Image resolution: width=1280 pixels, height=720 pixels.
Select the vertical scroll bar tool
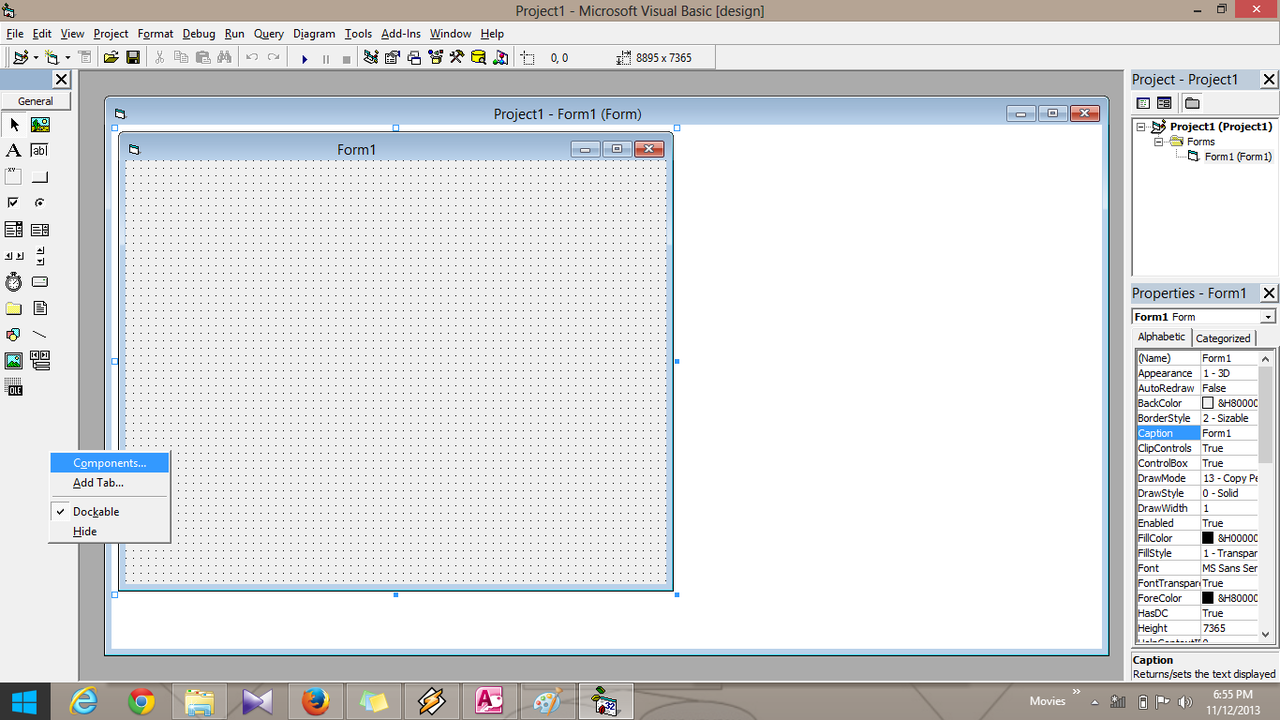point(40,256)
